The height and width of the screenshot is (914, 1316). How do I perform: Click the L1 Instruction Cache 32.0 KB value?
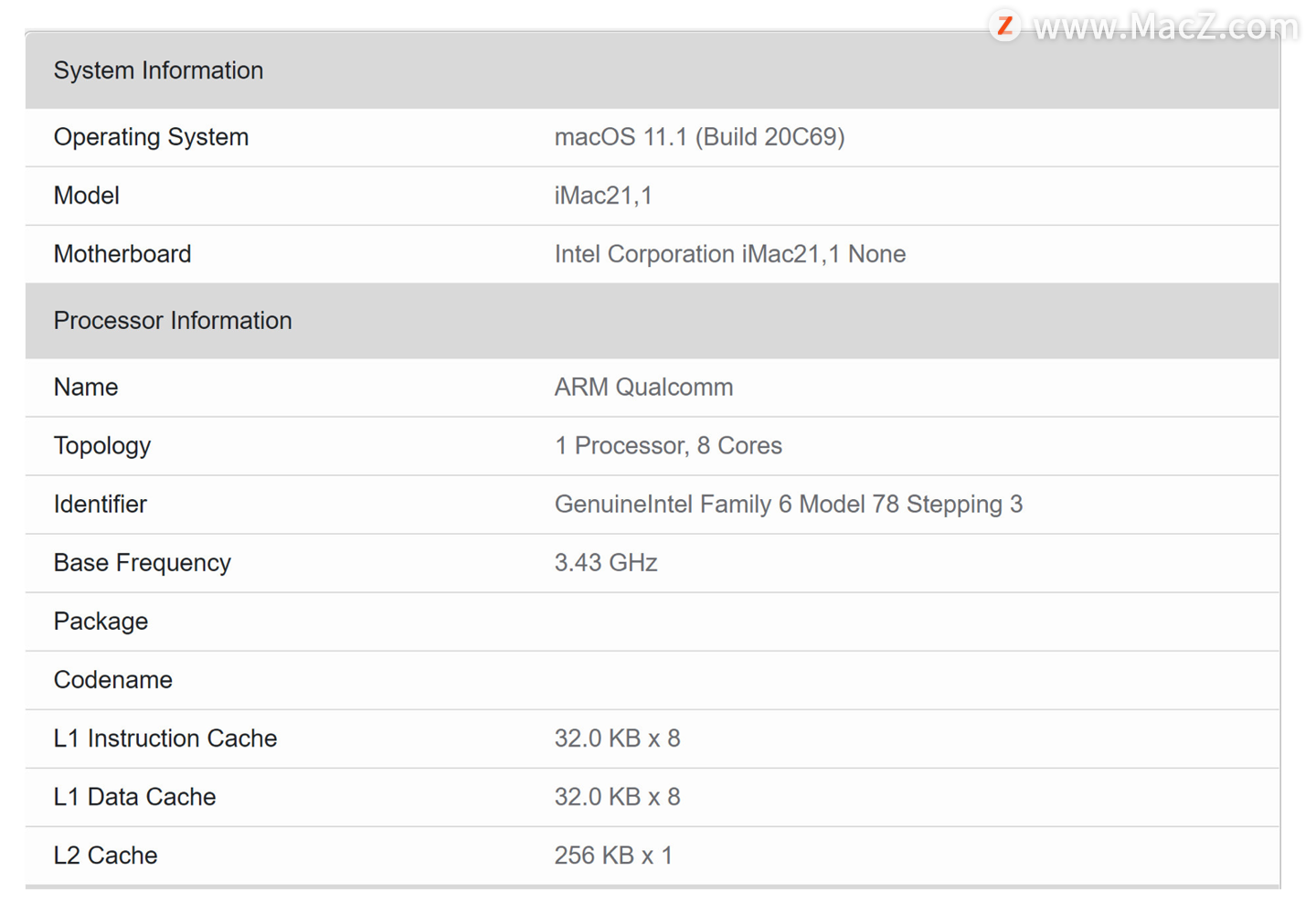[x=617, y=739]
